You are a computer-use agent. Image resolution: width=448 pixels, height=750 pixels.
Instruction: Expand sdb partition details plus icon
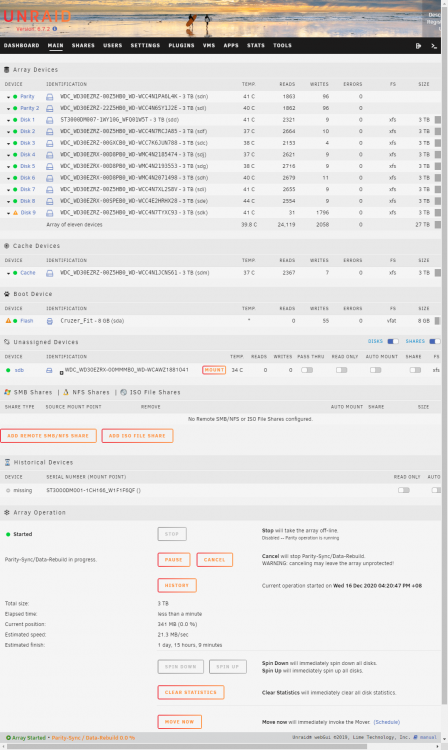click(x=61, y=373)
